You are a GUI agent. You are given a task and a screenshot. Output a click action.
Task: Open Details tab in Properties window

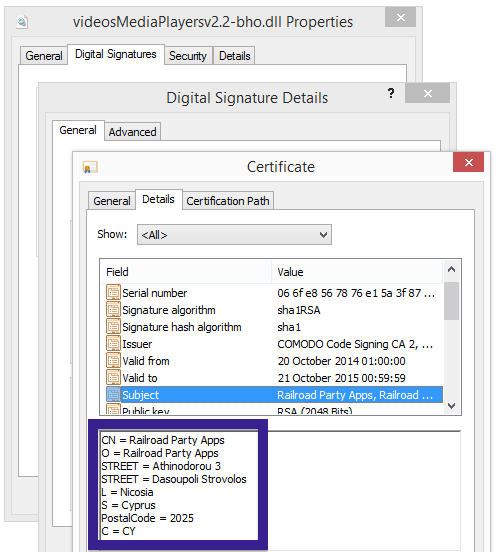(x=234, y=56)
